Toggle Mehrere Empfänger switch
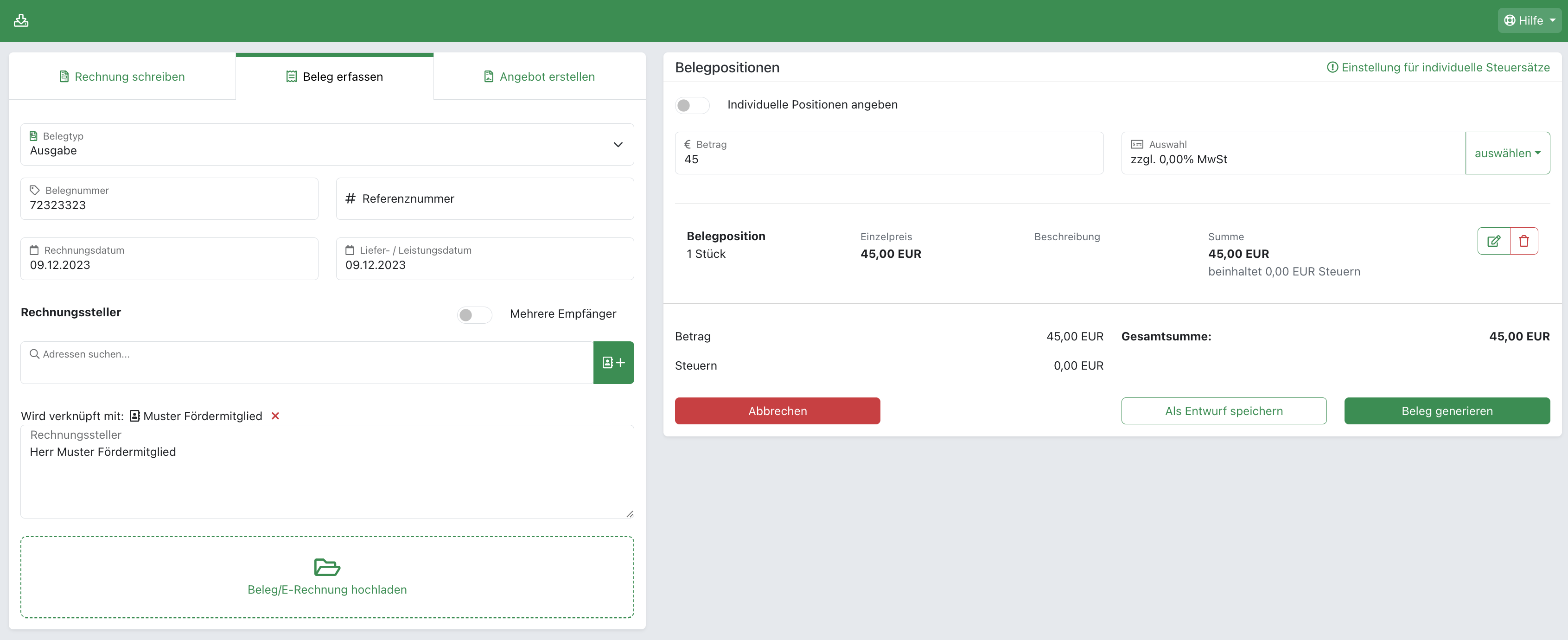The width and height of the screenshot is (1568, 640). click(x=474, y=314)
